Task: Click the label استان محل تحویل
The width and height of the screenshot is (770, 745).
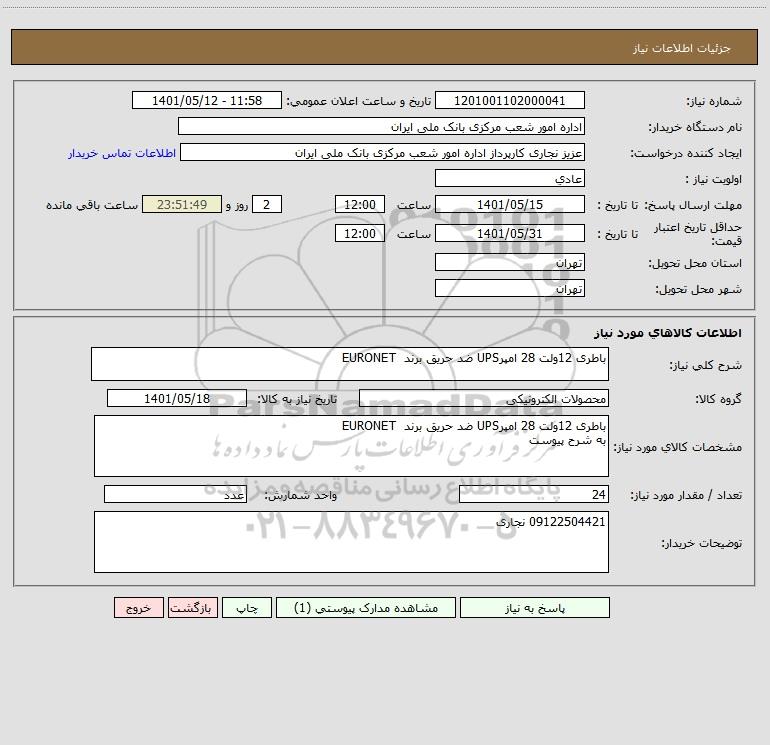Action: pos(695,264)
